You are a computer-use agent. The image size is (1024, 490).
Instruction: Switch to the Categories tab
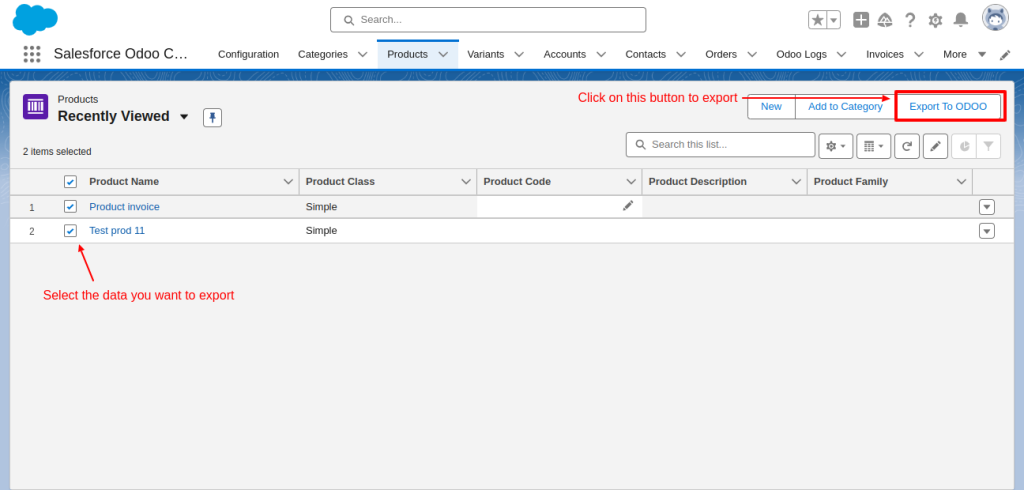pos(323,54)
